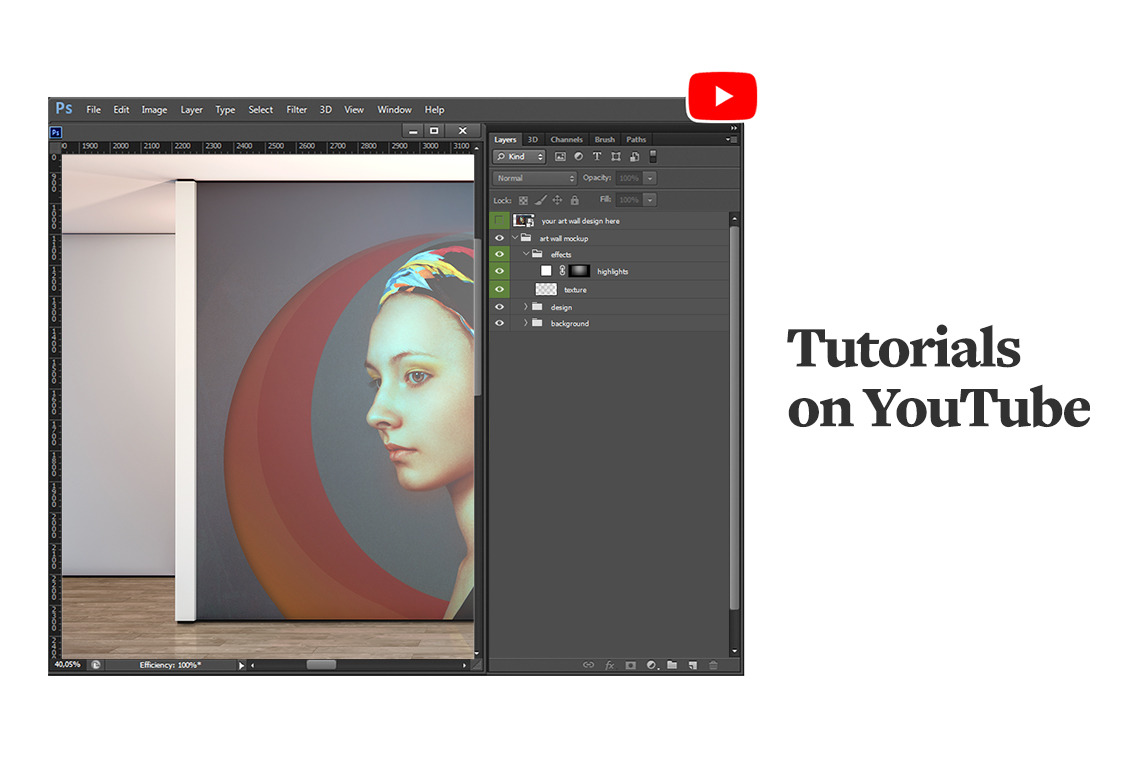Toggle lock transparent pixels

point(523,200)
